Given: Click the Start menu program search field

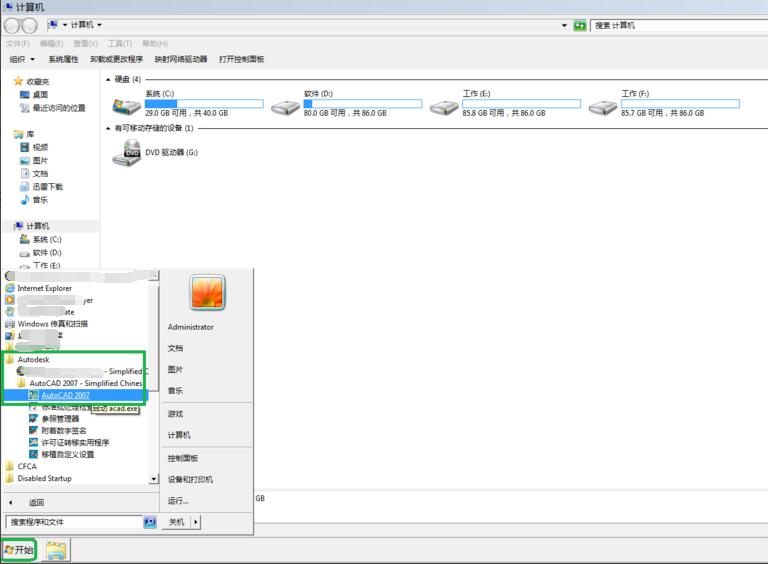Looking at the screenshot, I should tap(74, 522).
